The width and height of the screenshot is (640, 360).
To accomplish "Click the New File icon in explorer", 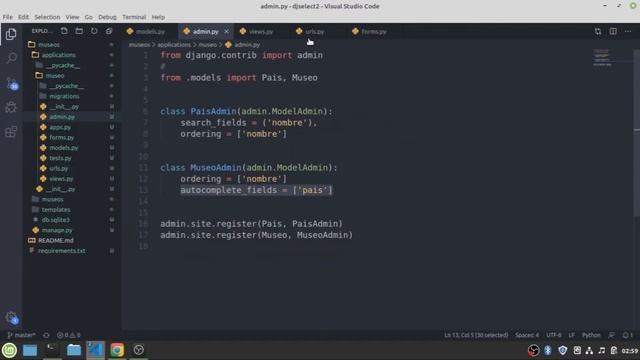I will point(64,31).
